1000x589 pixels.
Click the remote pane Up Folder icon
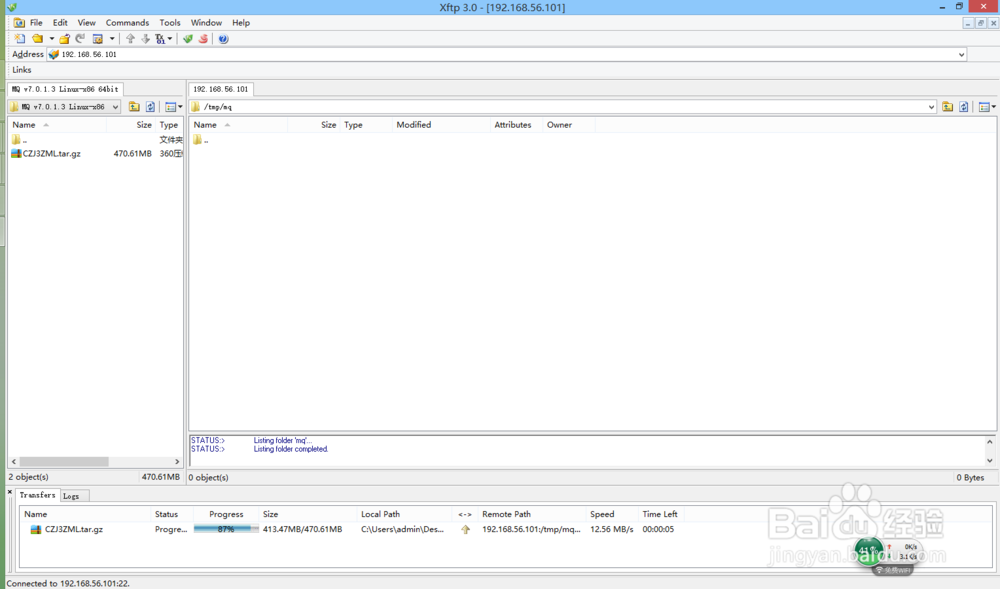948,107
